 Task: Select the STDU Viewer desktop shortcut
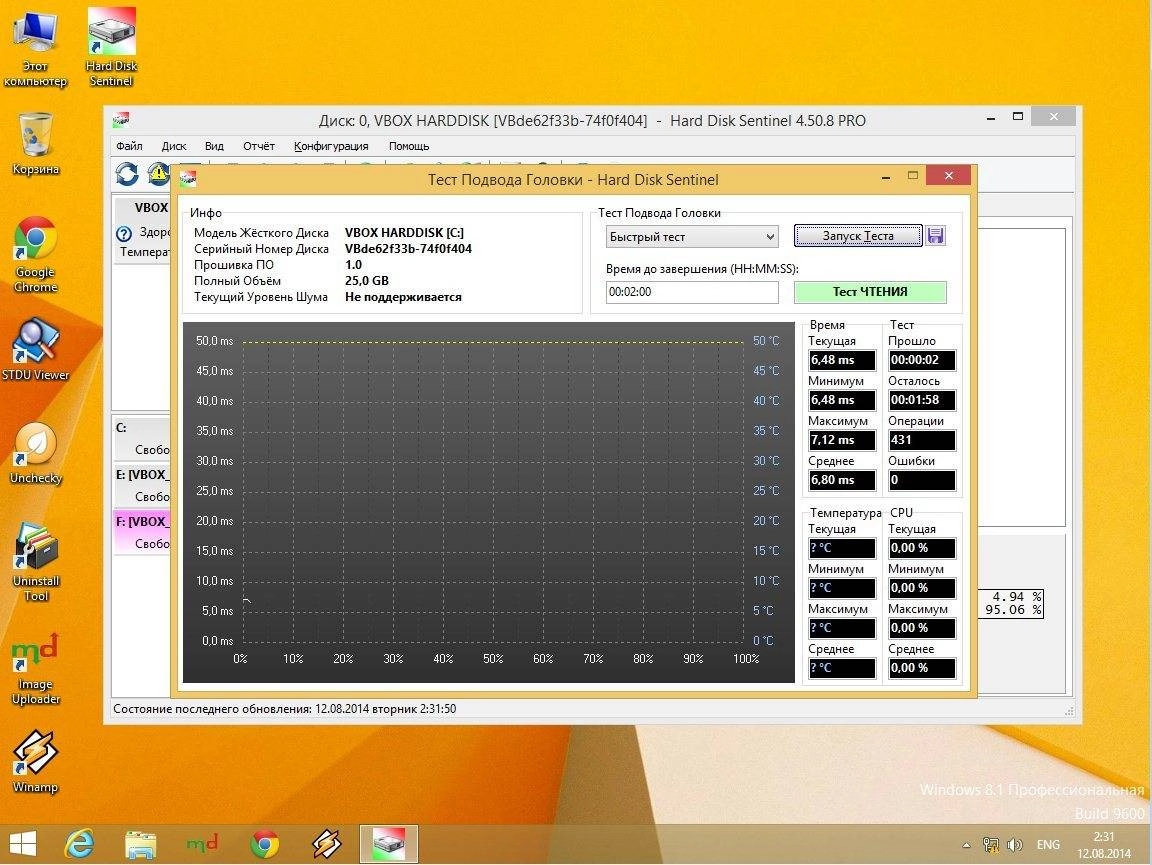(x=35, y=350)
